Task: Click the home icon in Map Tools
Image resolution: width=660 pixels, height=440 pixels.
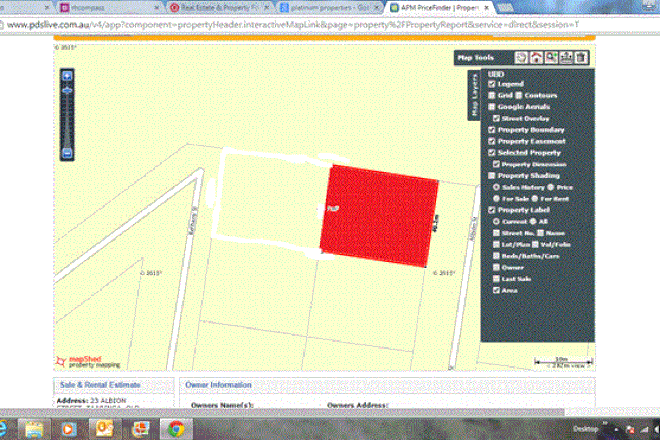Action: tap(536, 58)
